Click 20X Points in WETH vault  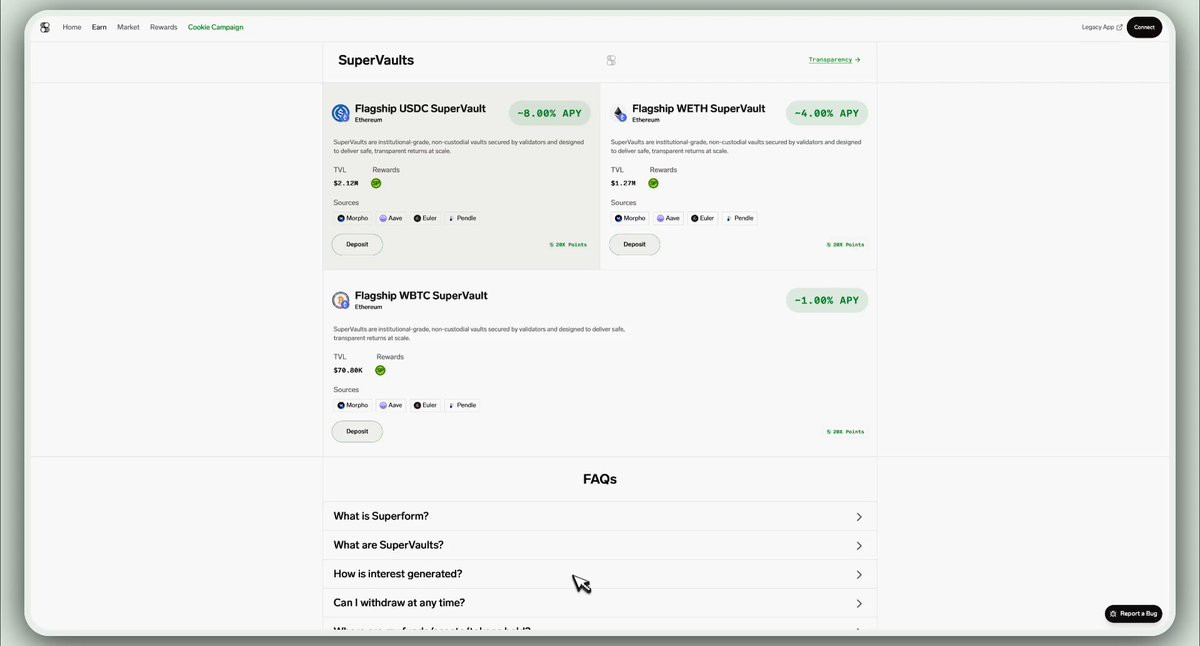point(845,244)
